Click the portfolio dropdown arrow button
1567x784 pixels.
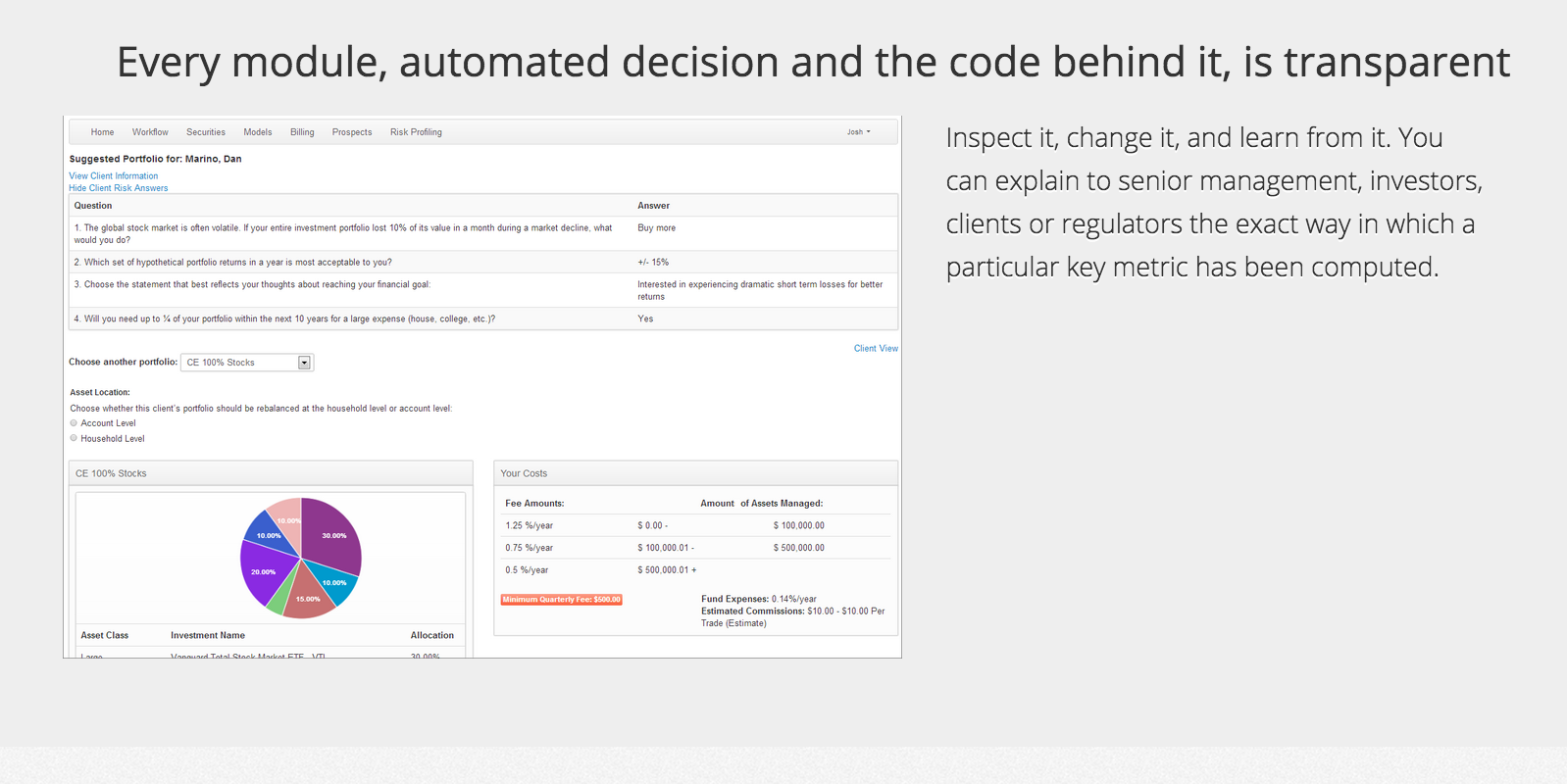pos(305,363)
